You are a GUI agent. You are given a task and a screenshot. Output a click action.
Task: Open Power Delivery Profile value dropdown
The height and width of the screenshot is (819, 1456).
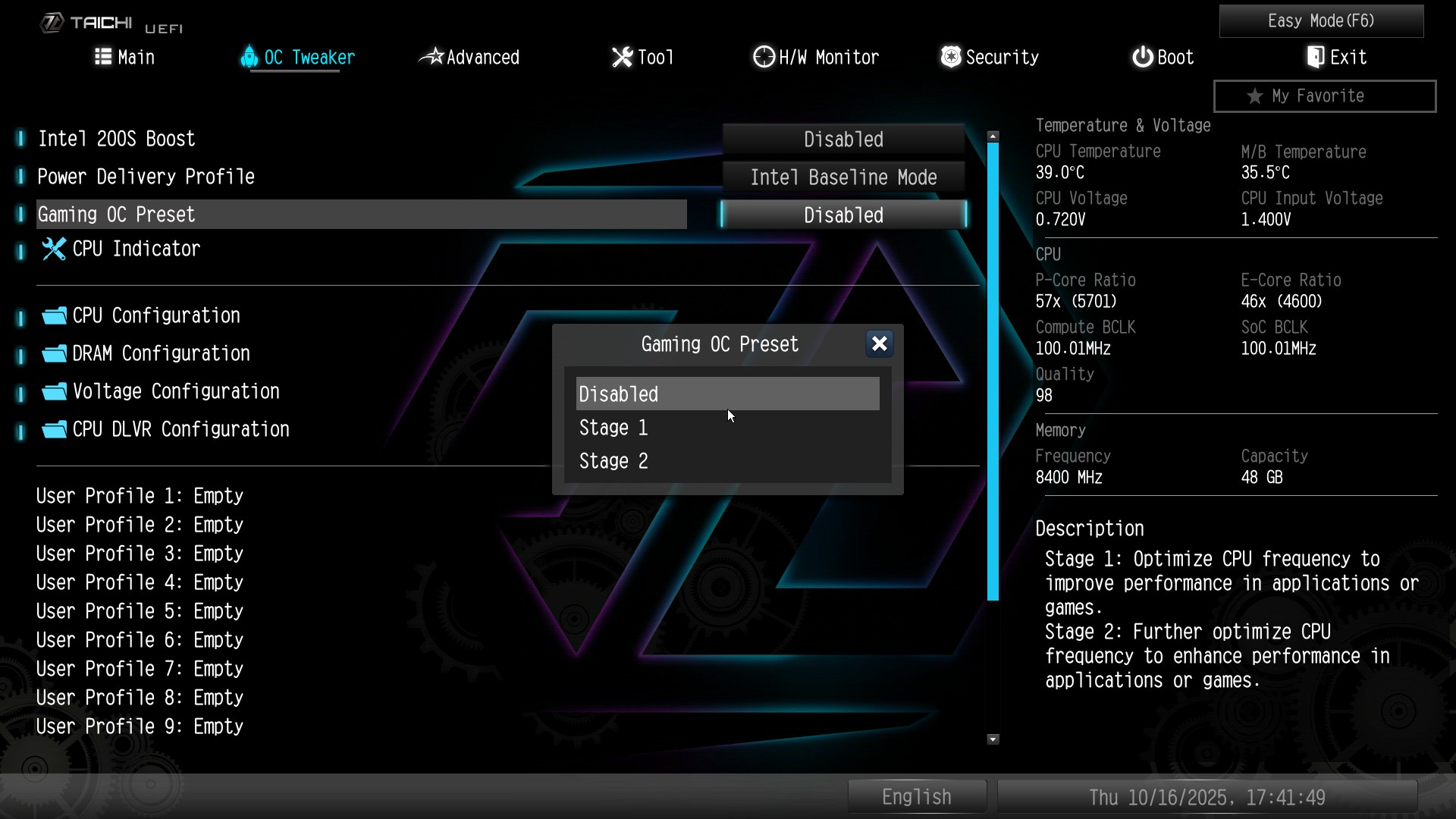pyautogui.click(x=843, y=177)
